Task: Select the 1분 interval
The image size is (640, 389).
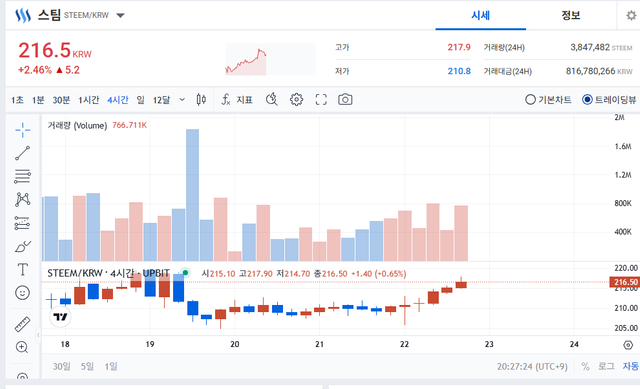Action: point(38,100)
